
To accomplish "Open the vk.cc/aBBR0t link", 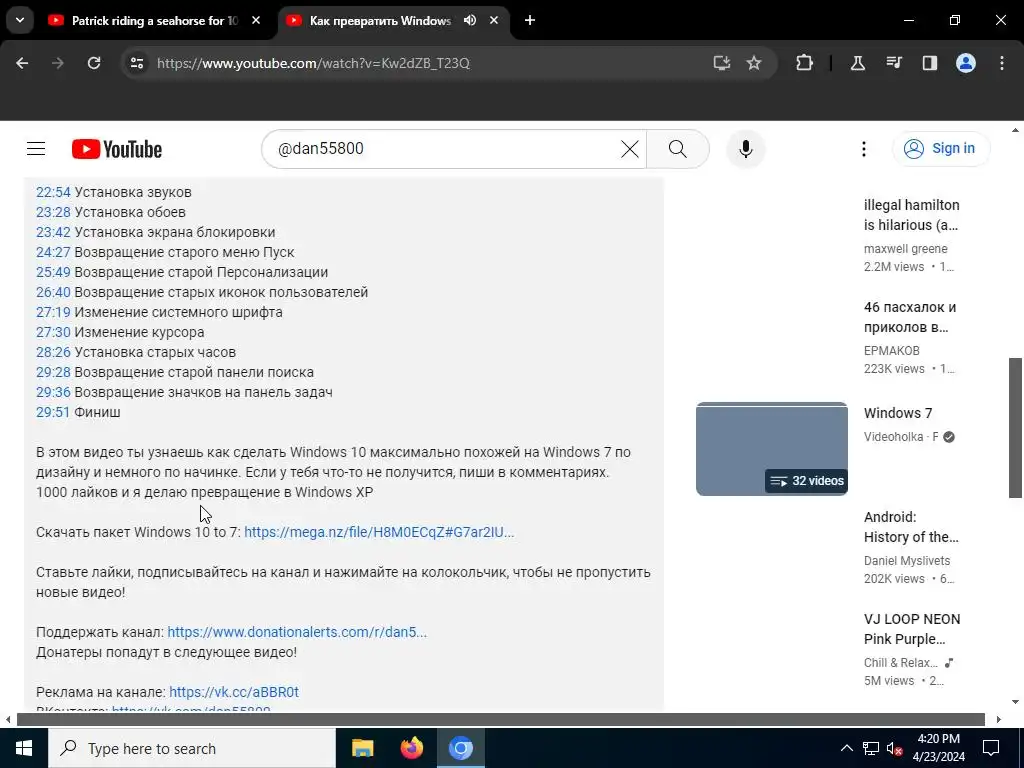I will [234, 692].
